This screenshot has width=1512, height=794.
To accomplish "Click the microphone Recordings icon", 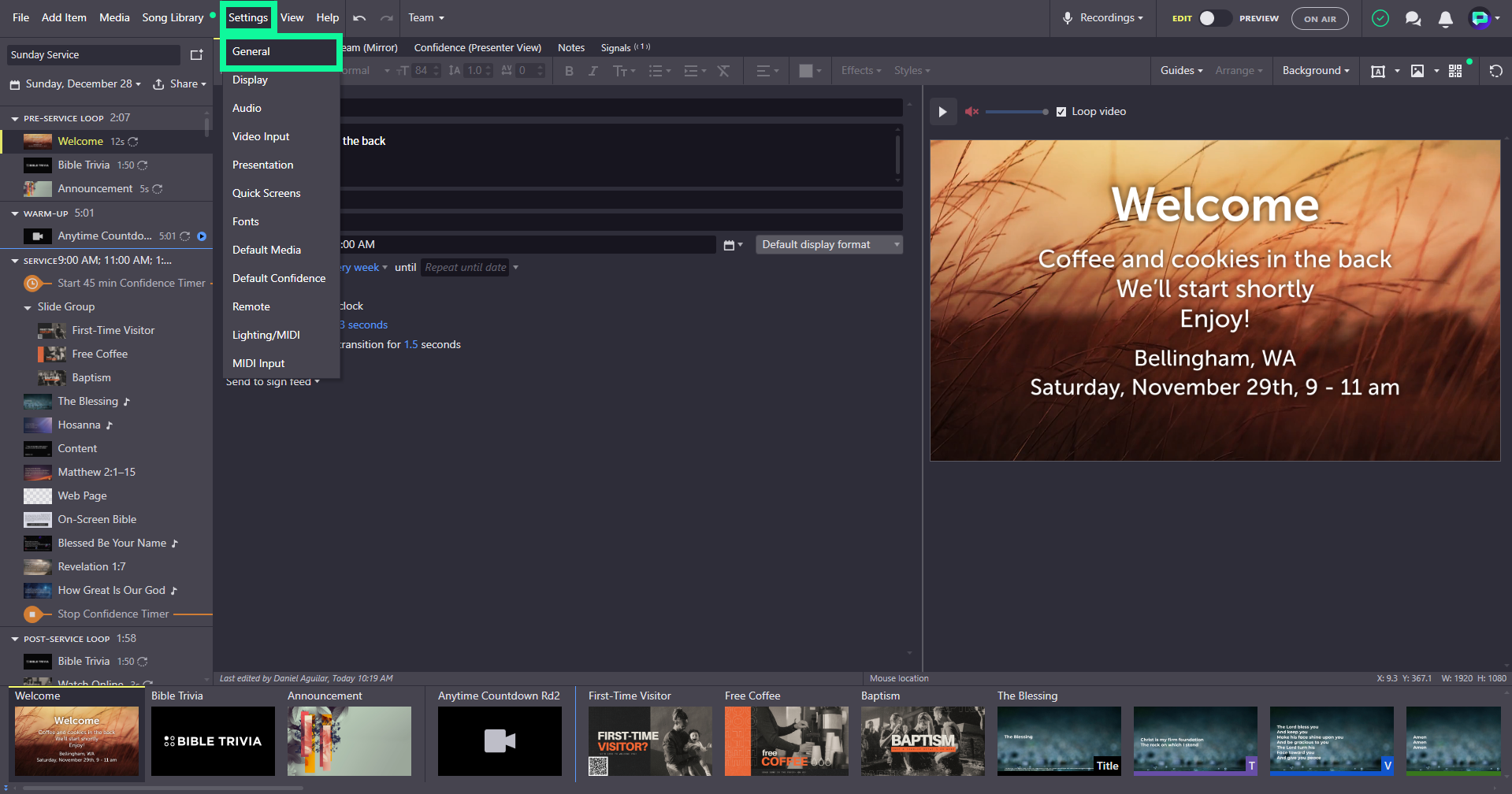I will tap(1068, 17).
